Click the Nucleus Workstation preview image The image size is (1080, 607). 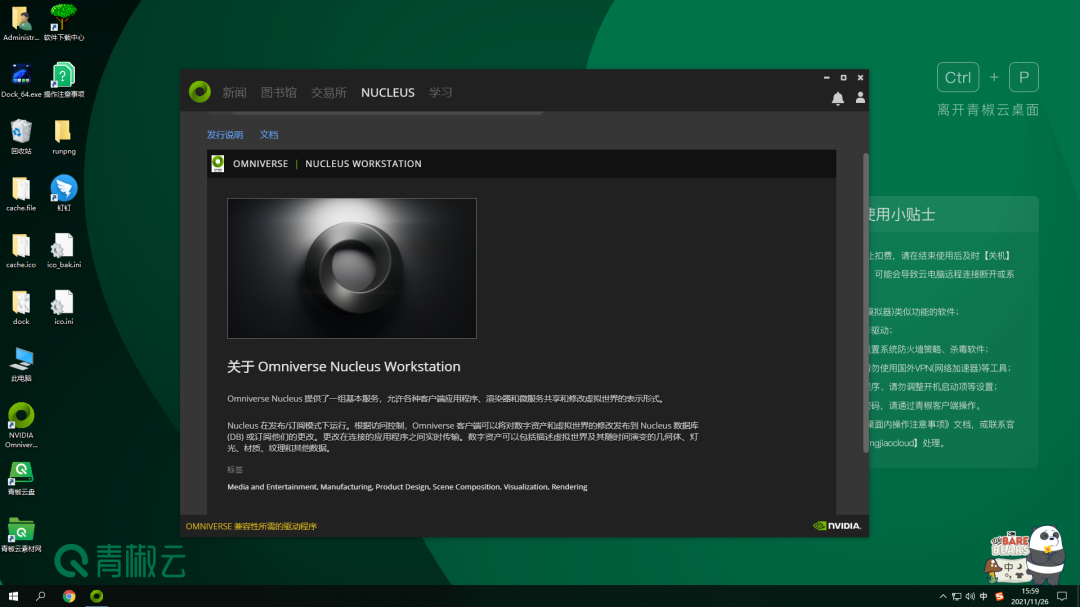click(352, 268)
